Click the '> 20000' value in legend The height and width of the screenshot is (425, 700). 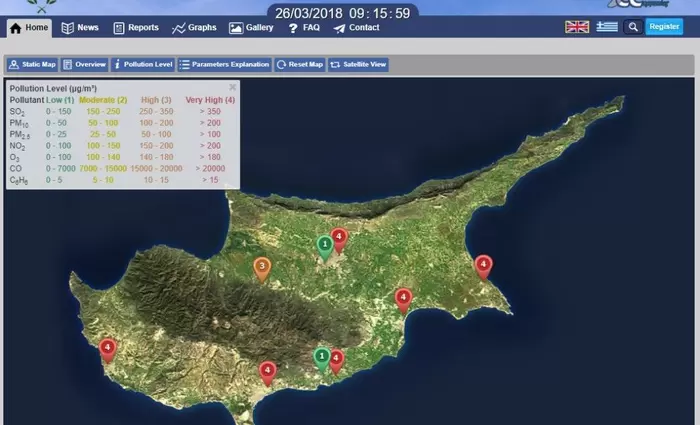pos(210,168)
